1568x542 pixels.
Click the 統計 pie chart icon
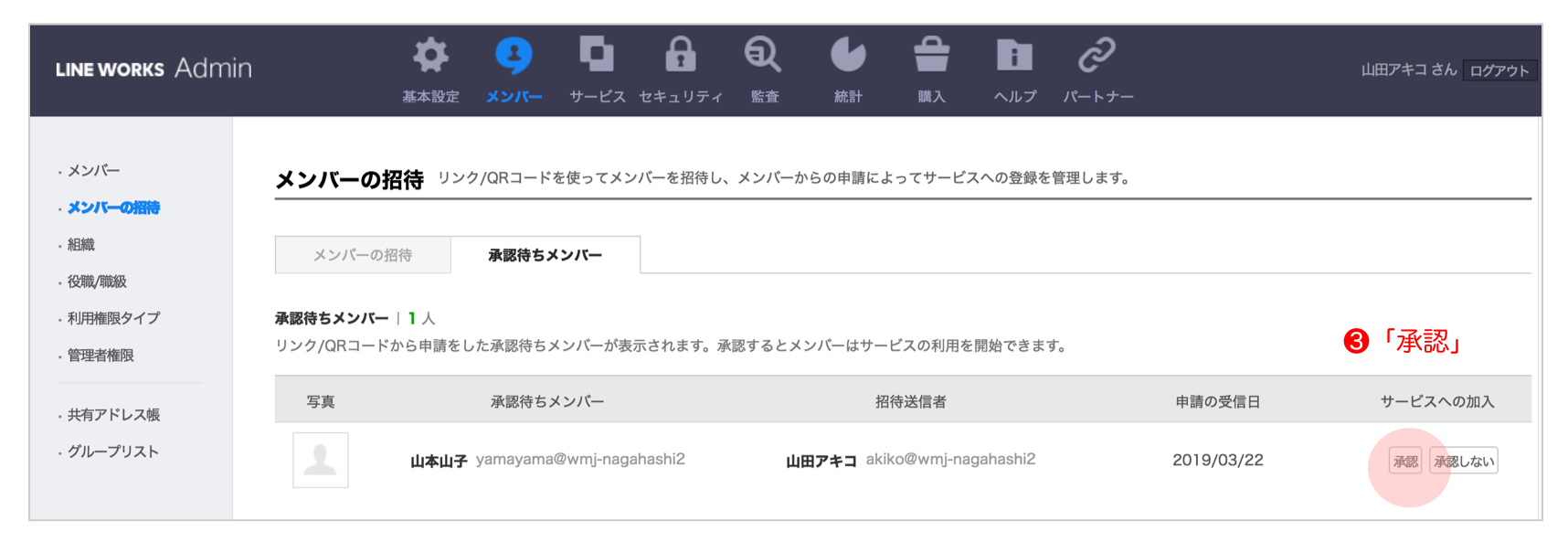[847, 55]
